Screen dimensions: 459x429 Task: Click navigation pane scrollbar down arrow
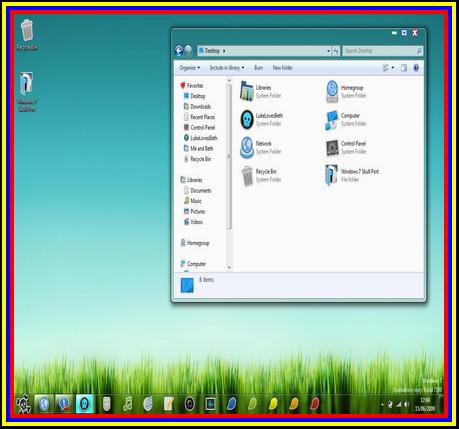(x=229, y=267)
